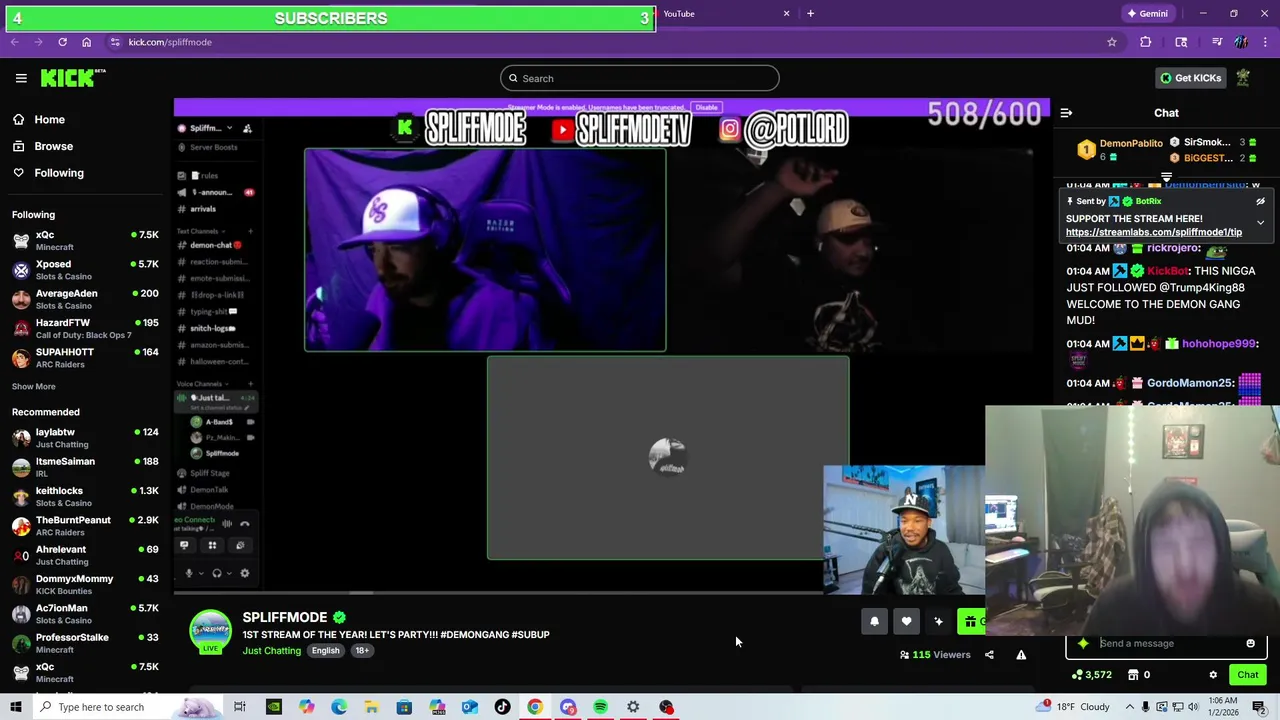Open NVIDIA app from the taskbar

[x=273, y=707]
